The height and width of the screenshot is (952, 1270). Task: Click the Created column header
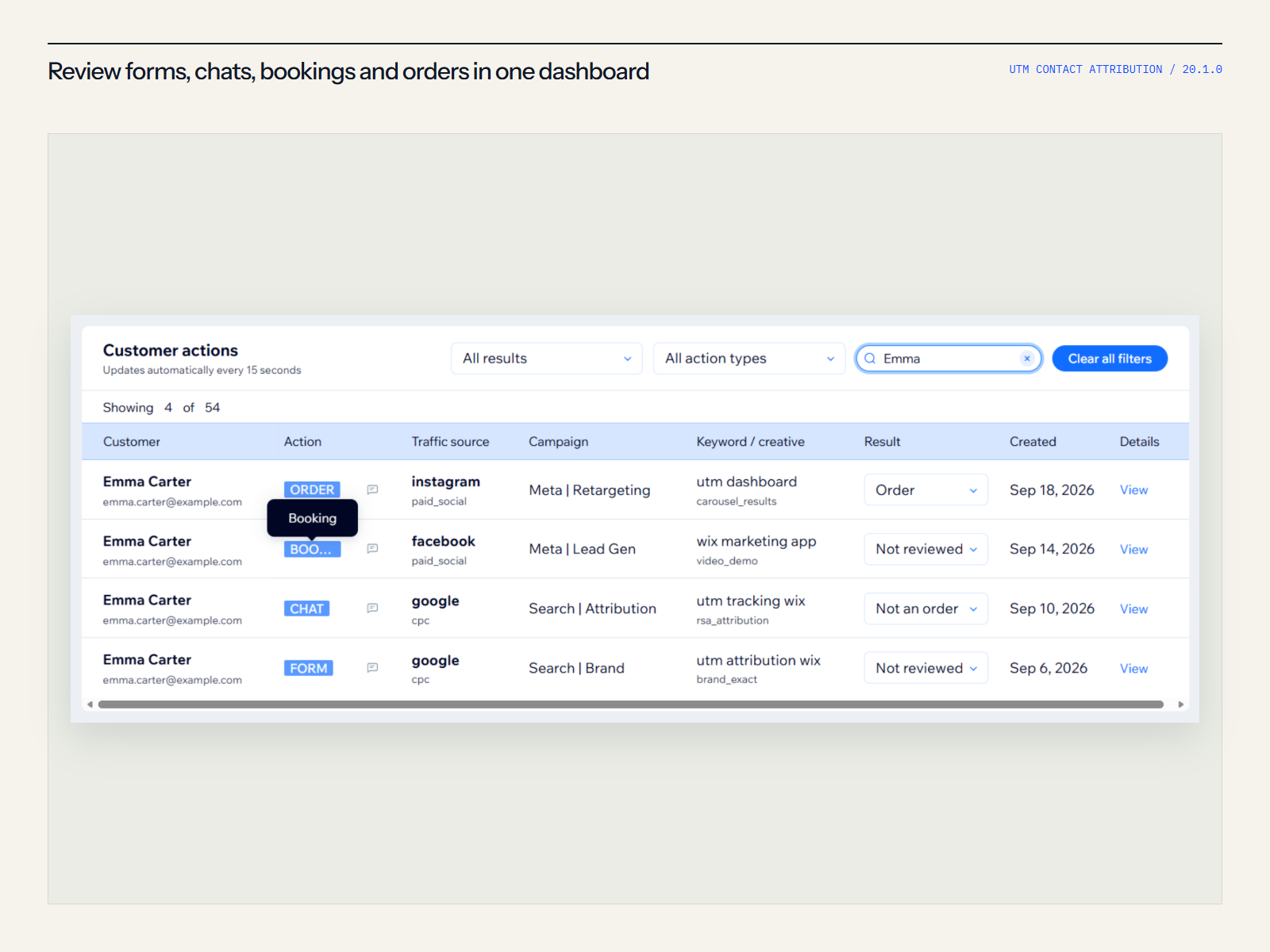(1033, 442)
